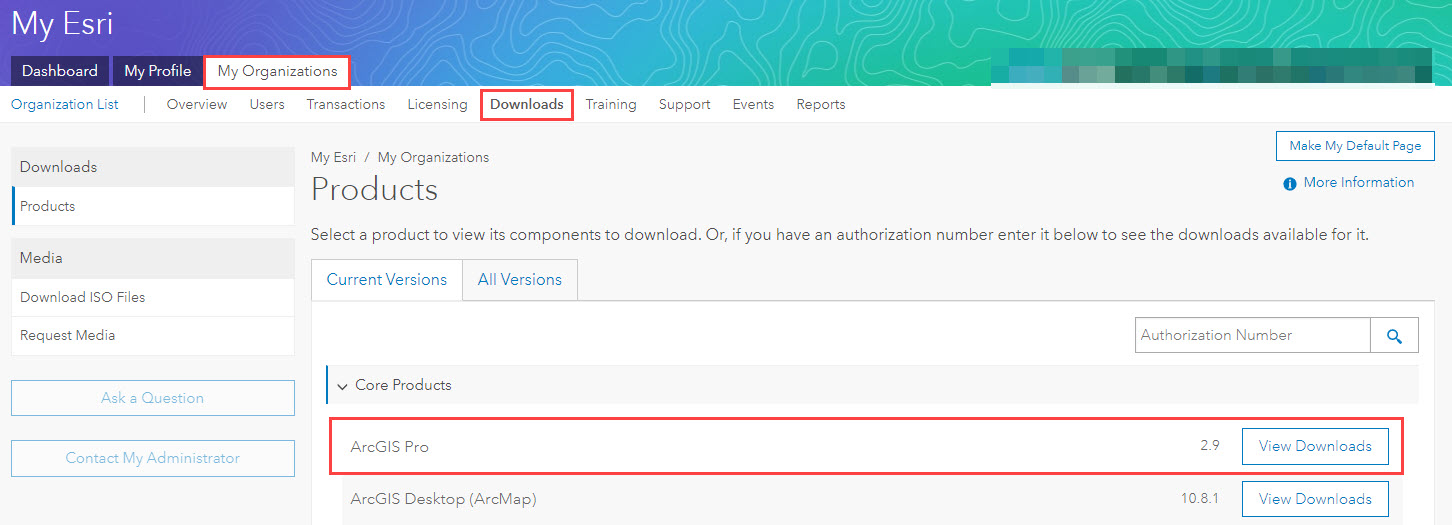The width and height of the screenshot is (1452, 525).
Task: Open the Transactions menu item
Action: (346, 104)
